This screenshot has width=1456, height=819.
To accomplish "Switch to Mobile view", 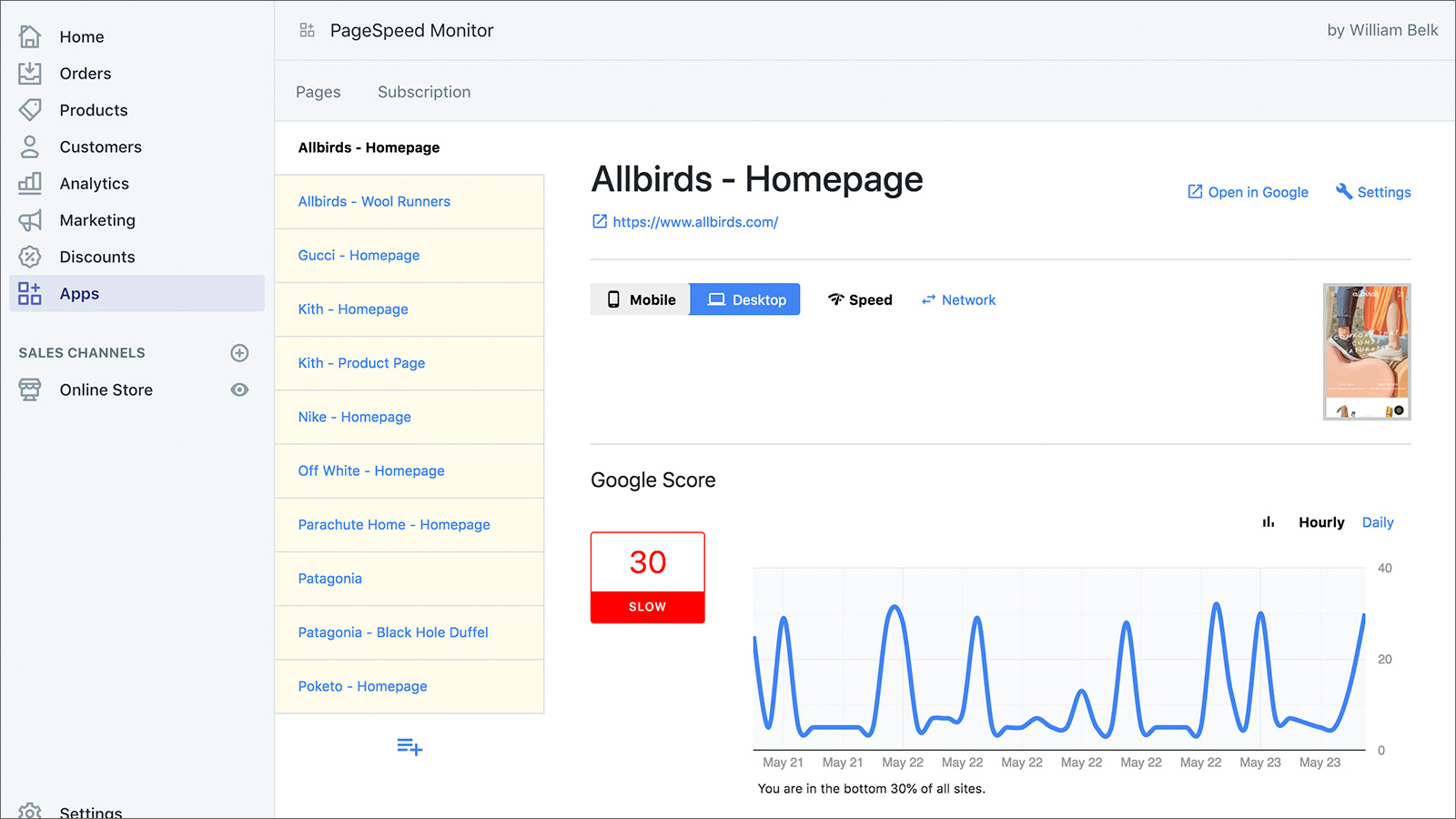I will click(641, 299).
